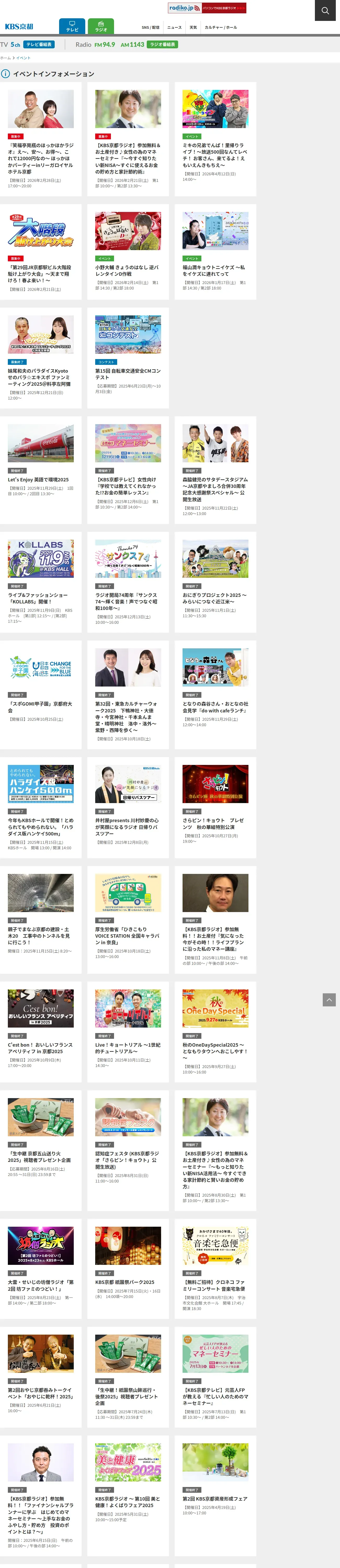Open 女性の為のマネーセミナー 新NISA event text
Viewport: 340px width, 1568px height.
click(128, 158)
